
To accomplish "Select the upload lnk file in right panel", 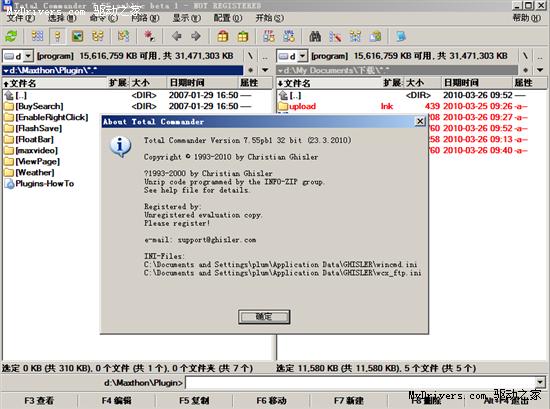I will 403,106.
